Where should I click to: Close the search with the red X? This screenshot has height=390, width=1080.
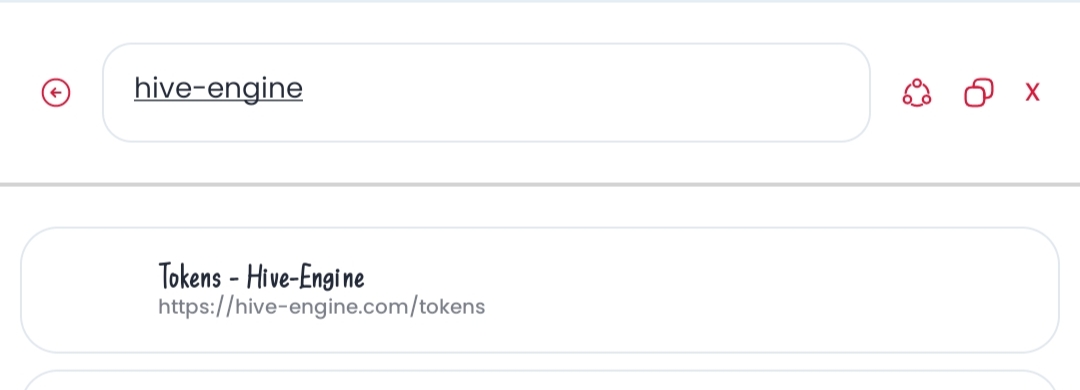1032,92
